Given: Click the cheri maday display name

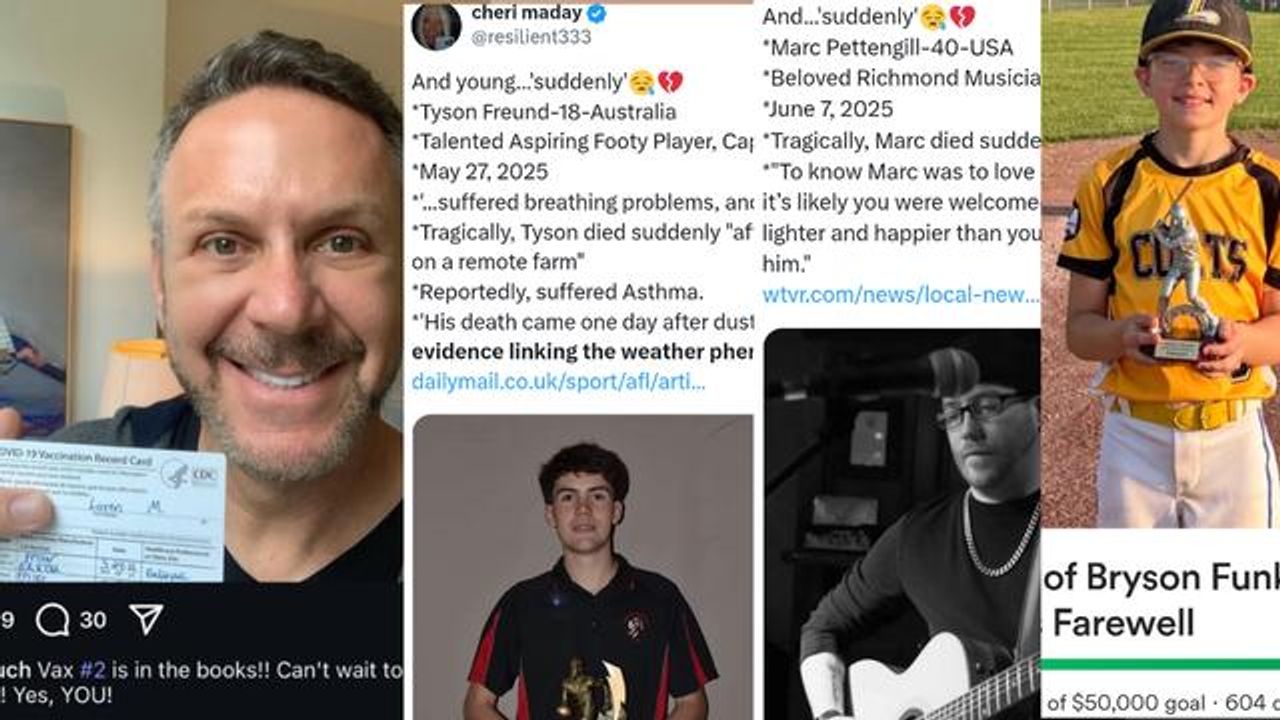Looking at the screenshot, I should [525, 12].
